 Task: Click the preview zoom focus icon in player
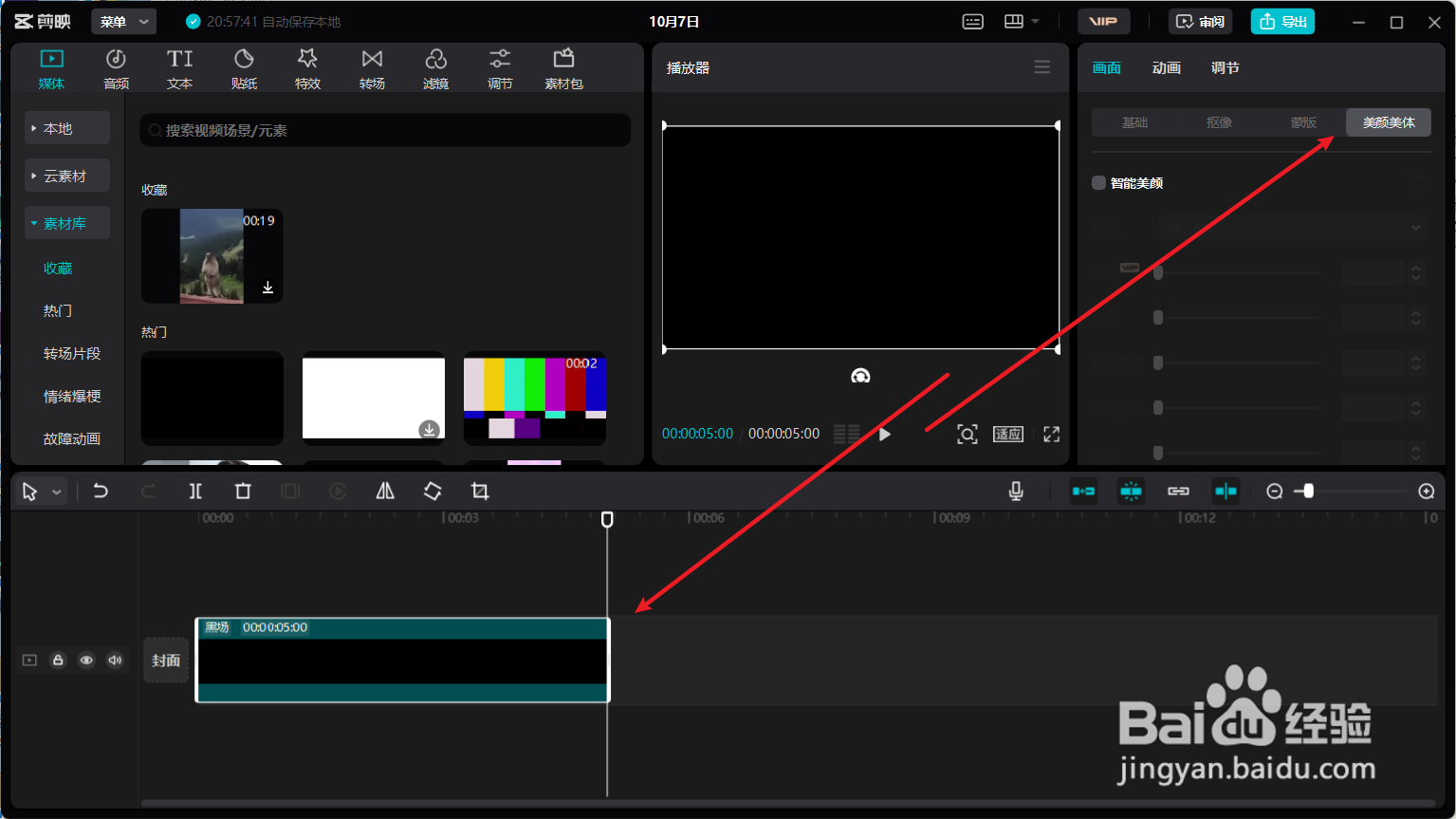pos(967,434)
